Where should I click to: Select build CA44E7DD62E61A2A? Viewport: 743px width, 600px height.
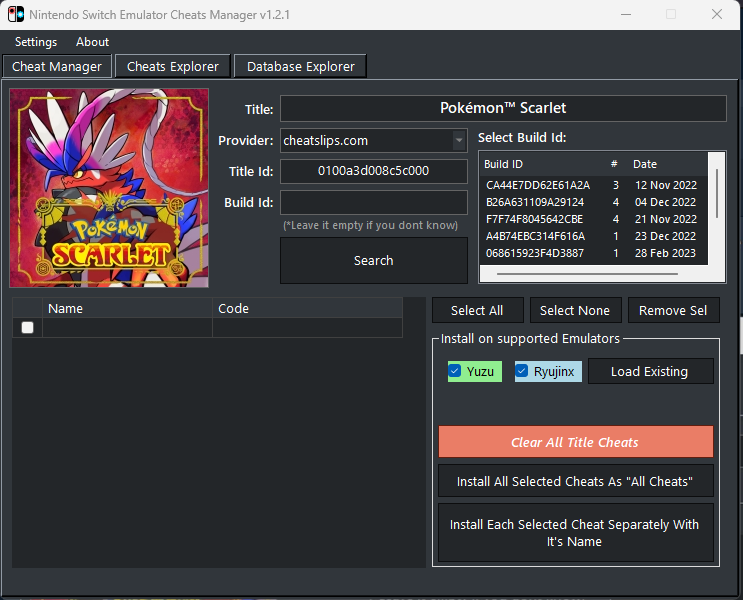(538, 185)
